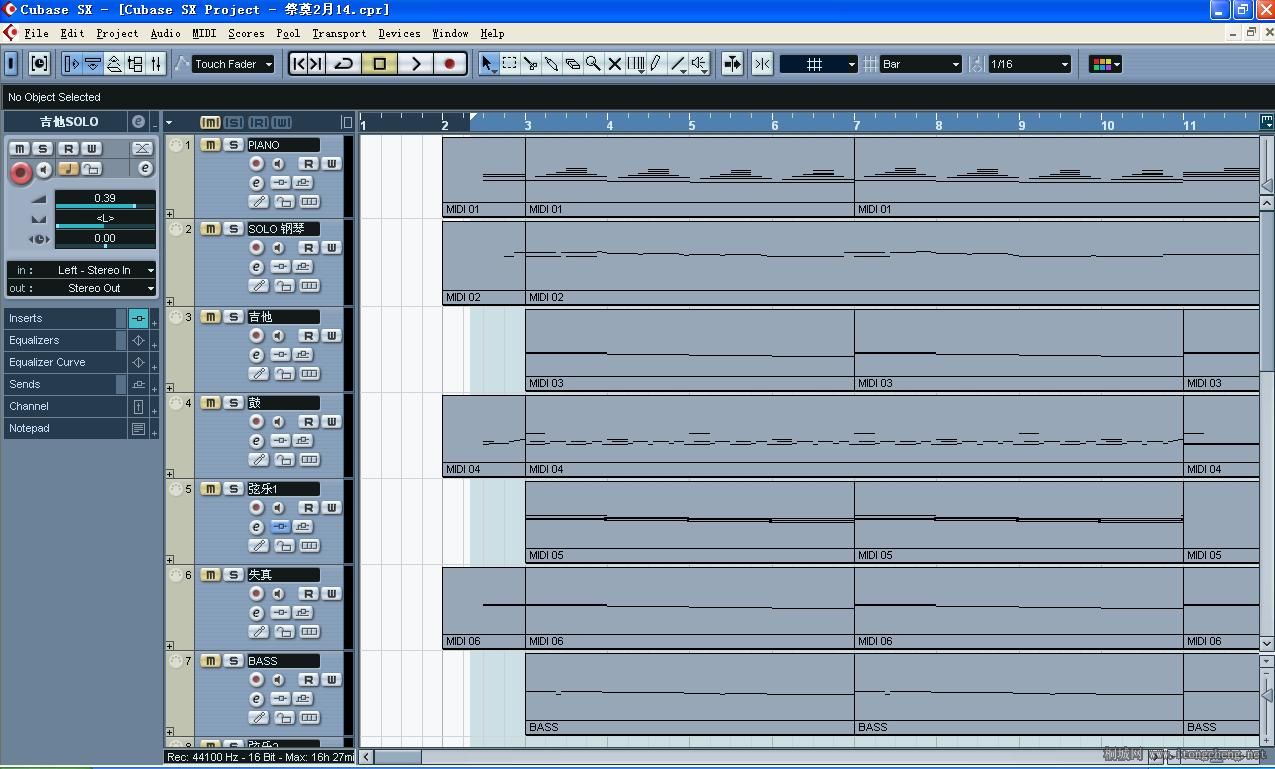The width and height of the screenshot is (1275, 769).
Task: Open the snap mode grid dropdown
Action: click(818, 64)
